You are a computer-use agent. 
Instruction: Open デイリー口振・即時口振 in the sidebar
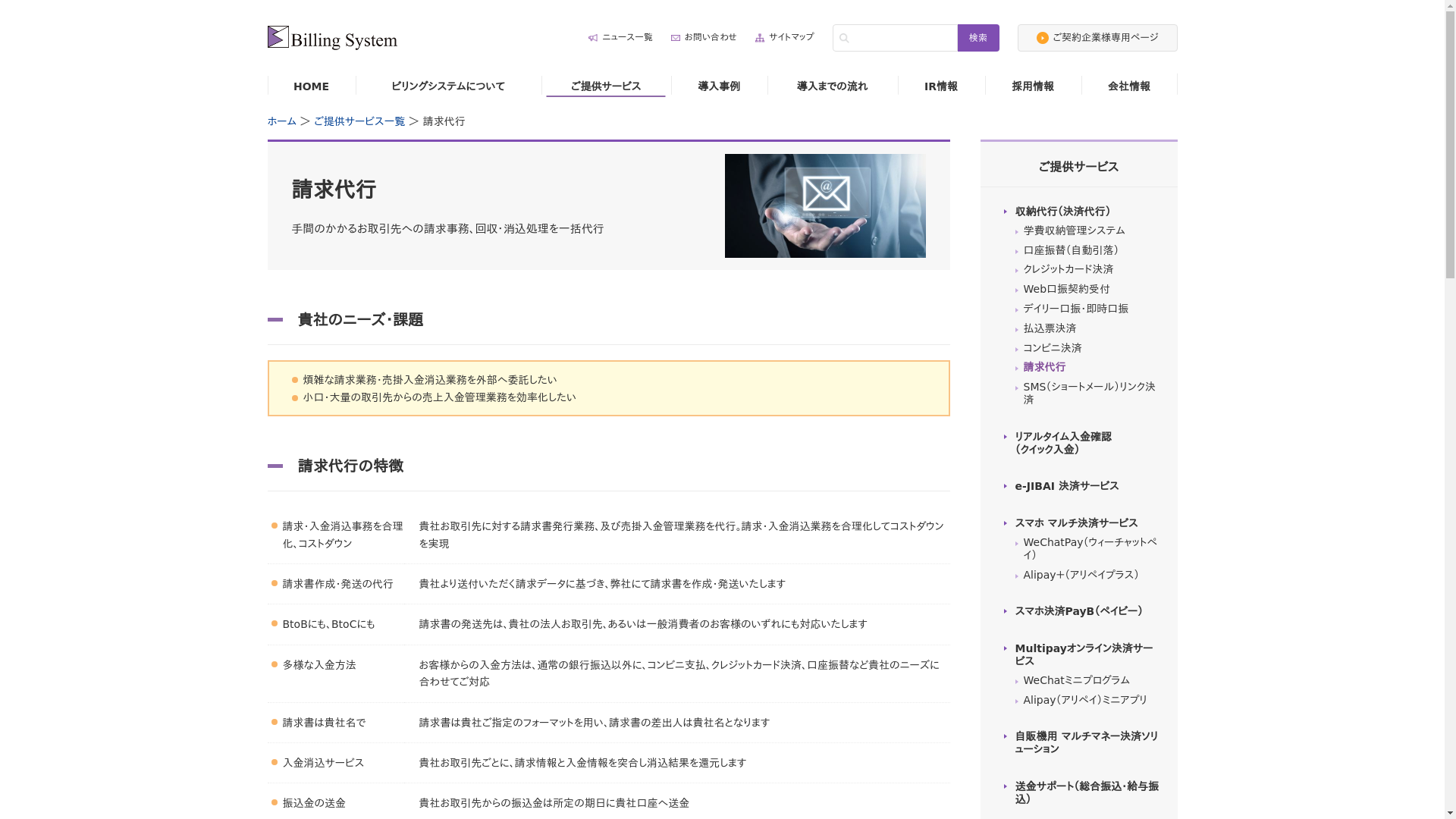coord(1075,309)
